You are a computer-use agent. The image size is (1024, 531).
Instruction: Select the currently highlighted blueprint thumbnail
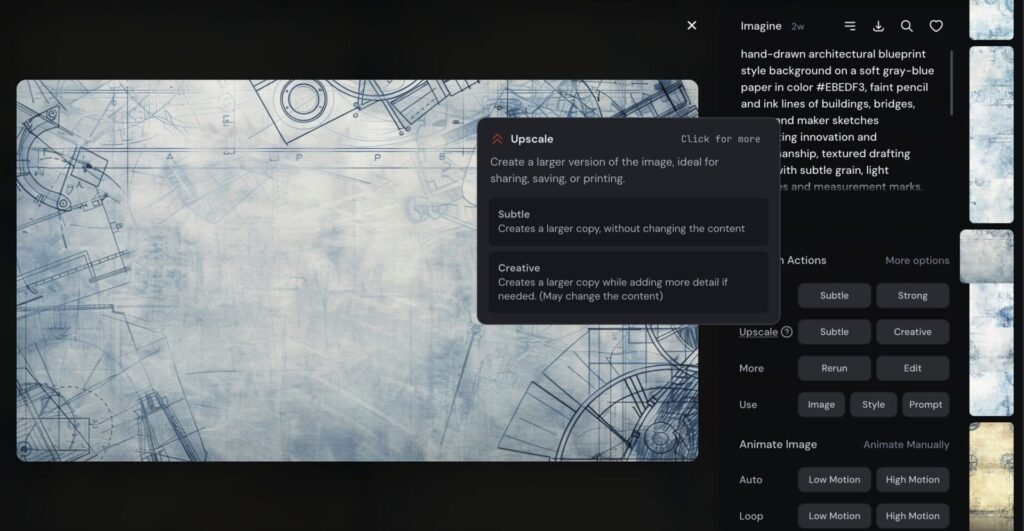987,256
